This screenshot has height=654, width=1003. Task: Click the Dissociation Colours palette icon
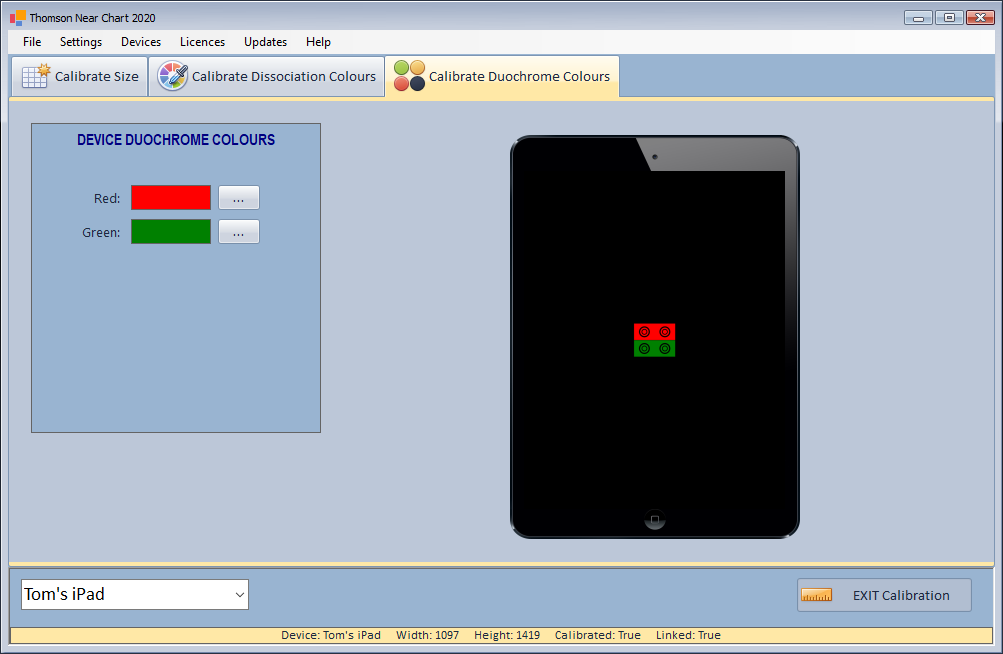173,76
